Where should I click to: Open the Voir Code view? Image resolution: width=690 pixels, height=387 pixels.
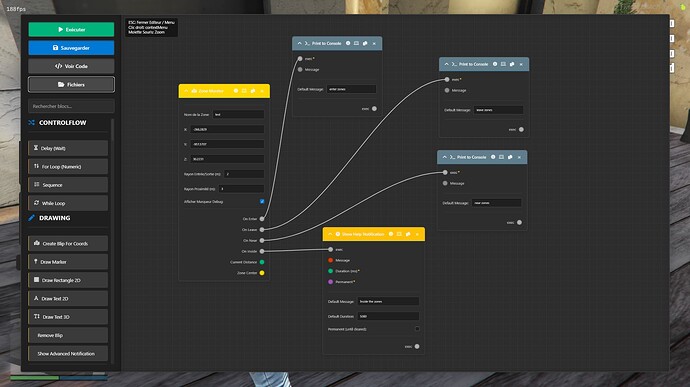click(x=71, y=66)
